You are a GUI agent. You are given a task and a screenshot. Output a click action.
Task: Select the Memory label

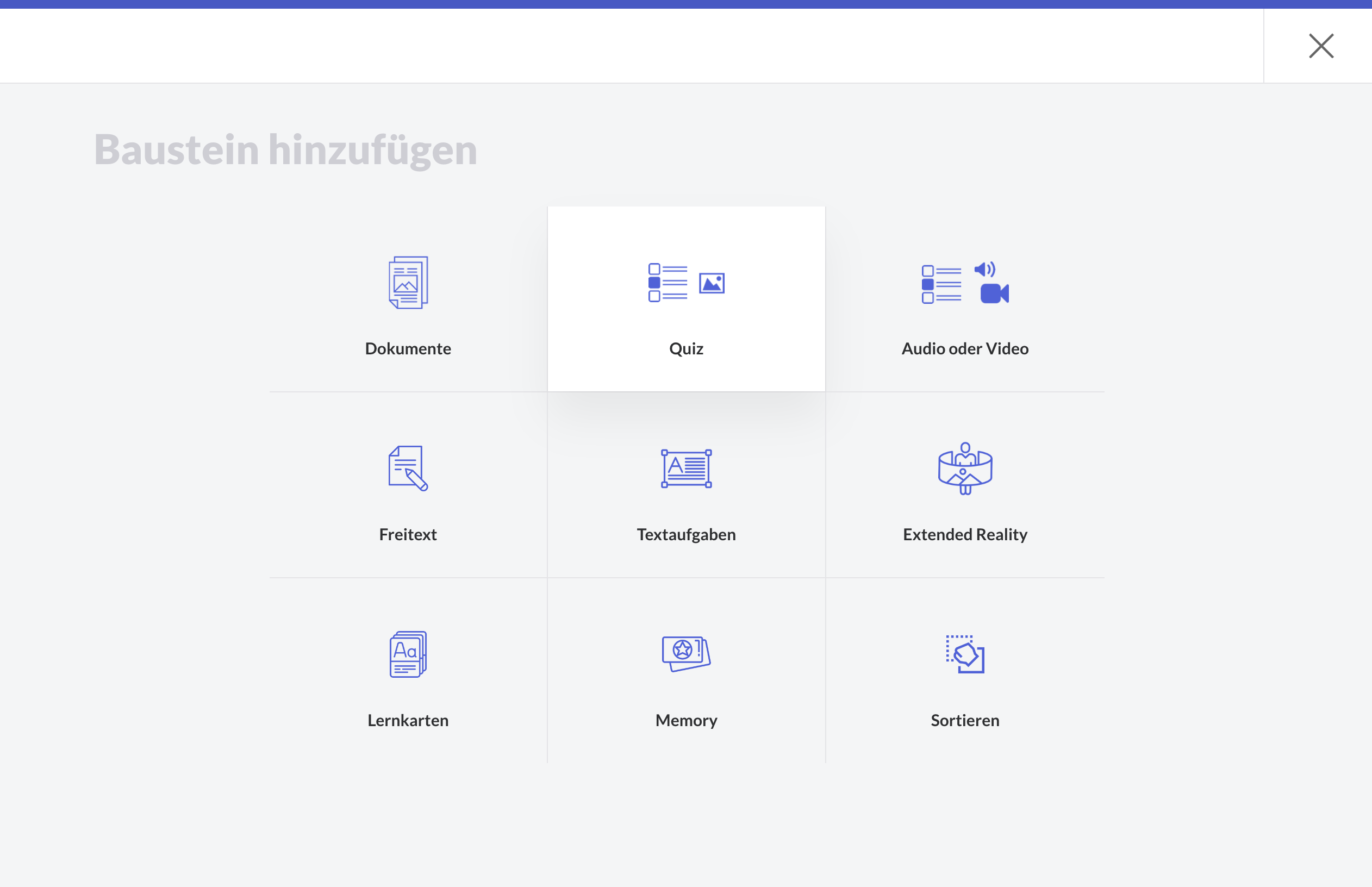pos(686,721)
